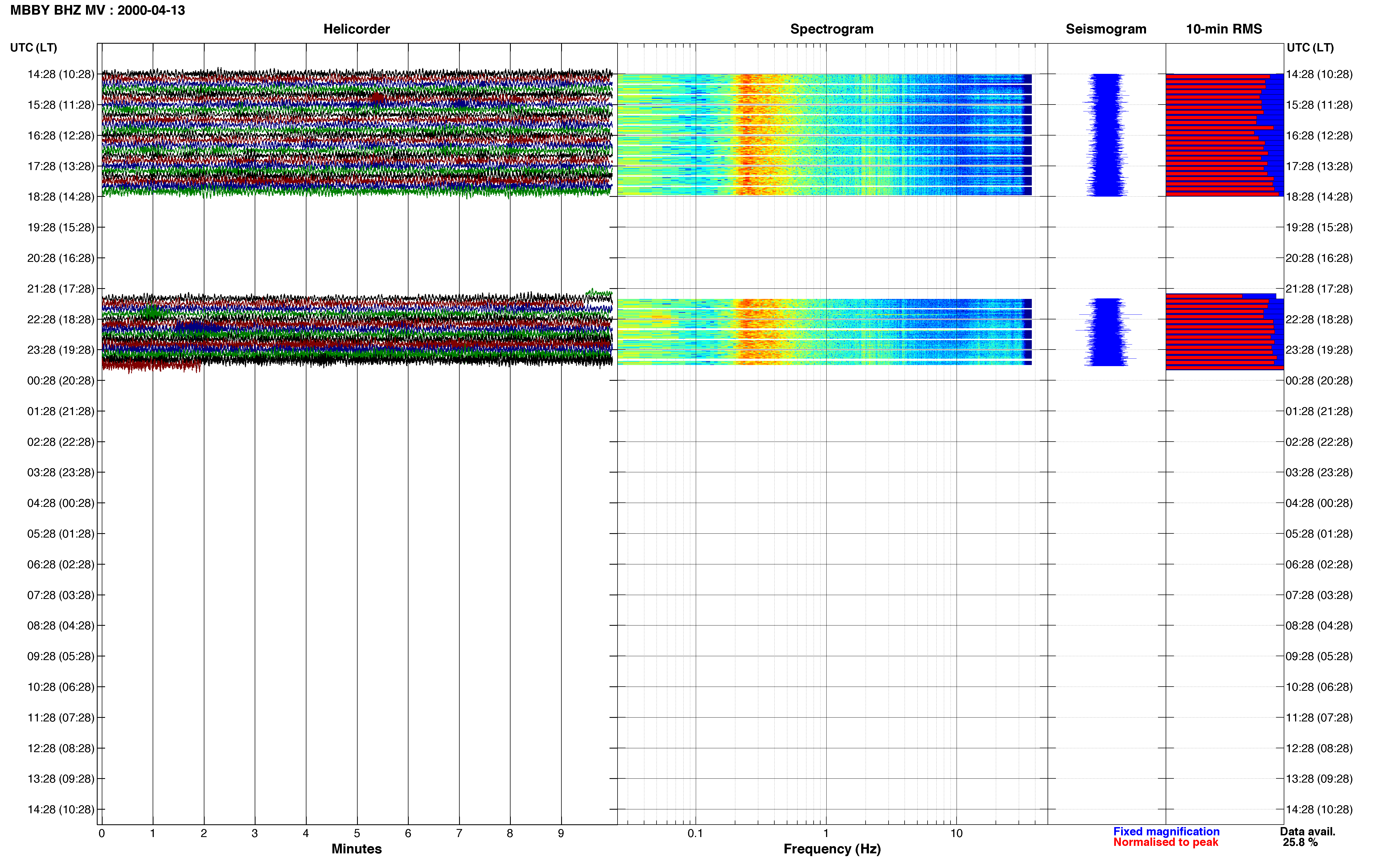1388x868 pixels.
Task: Click the '25.8 %' data availability value
Action: click(1300, 842)
